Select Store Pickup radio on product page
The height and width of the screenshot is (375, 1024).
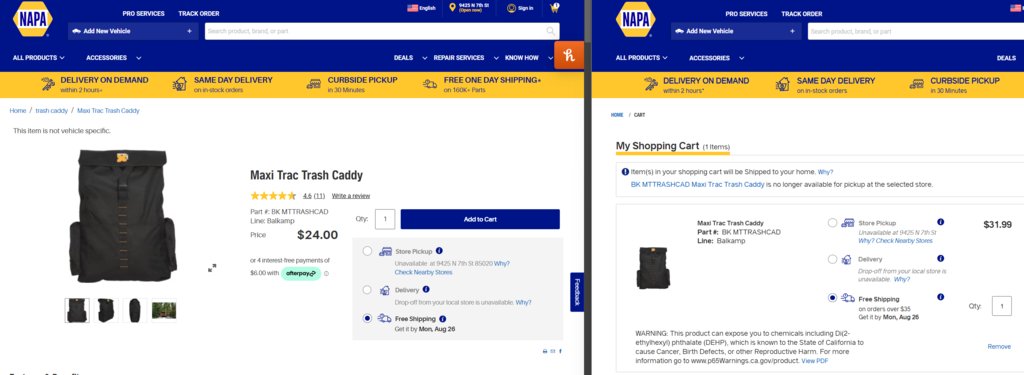[368, 251]
